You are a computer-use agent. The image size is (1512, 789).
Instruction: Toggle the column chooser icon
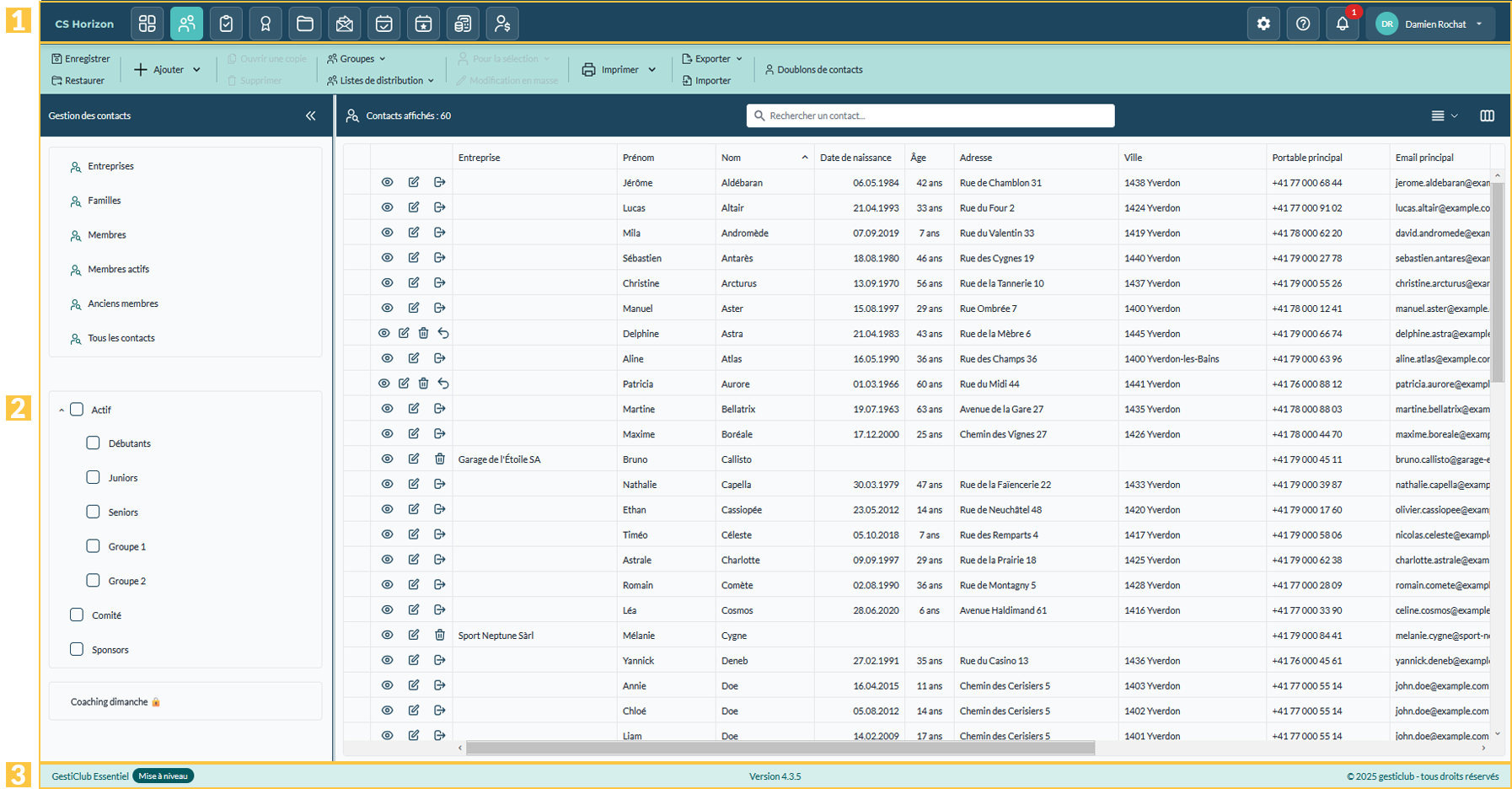[1487, 115]
